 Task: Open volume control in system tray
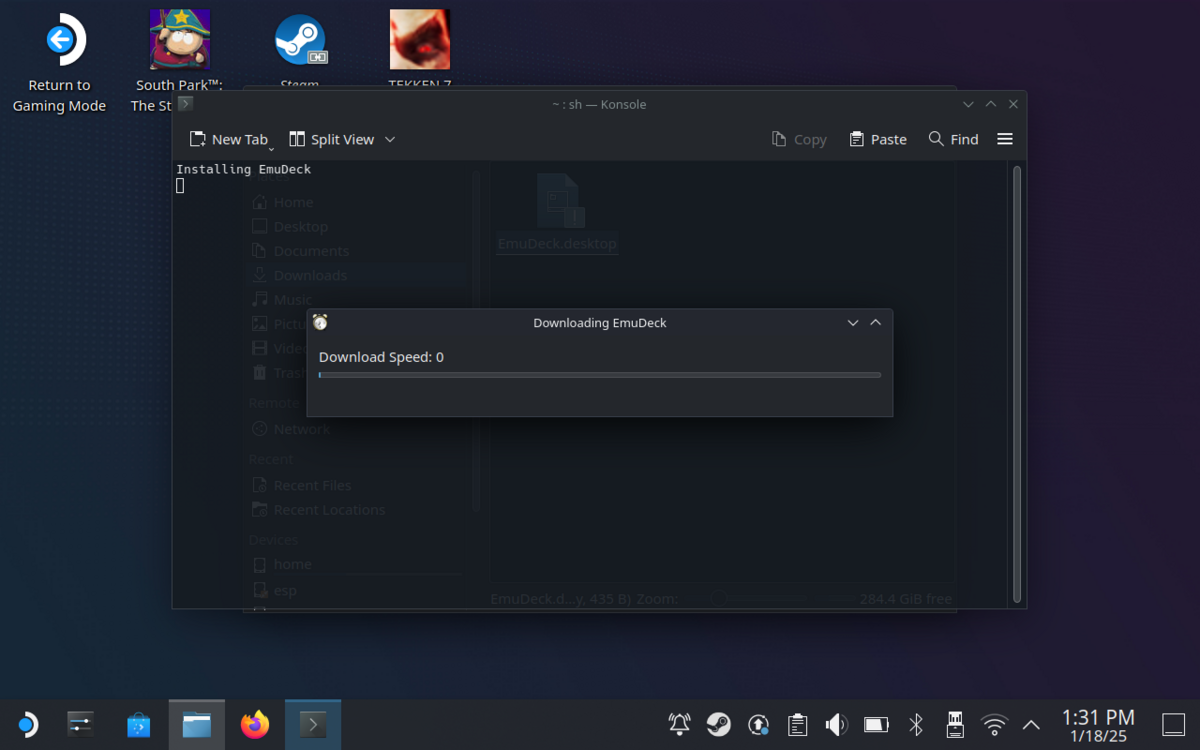tap(836, 724)
